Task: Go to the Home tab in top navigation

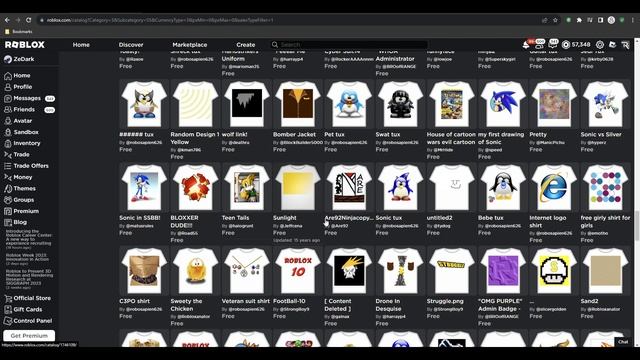Action: (81, 45)
